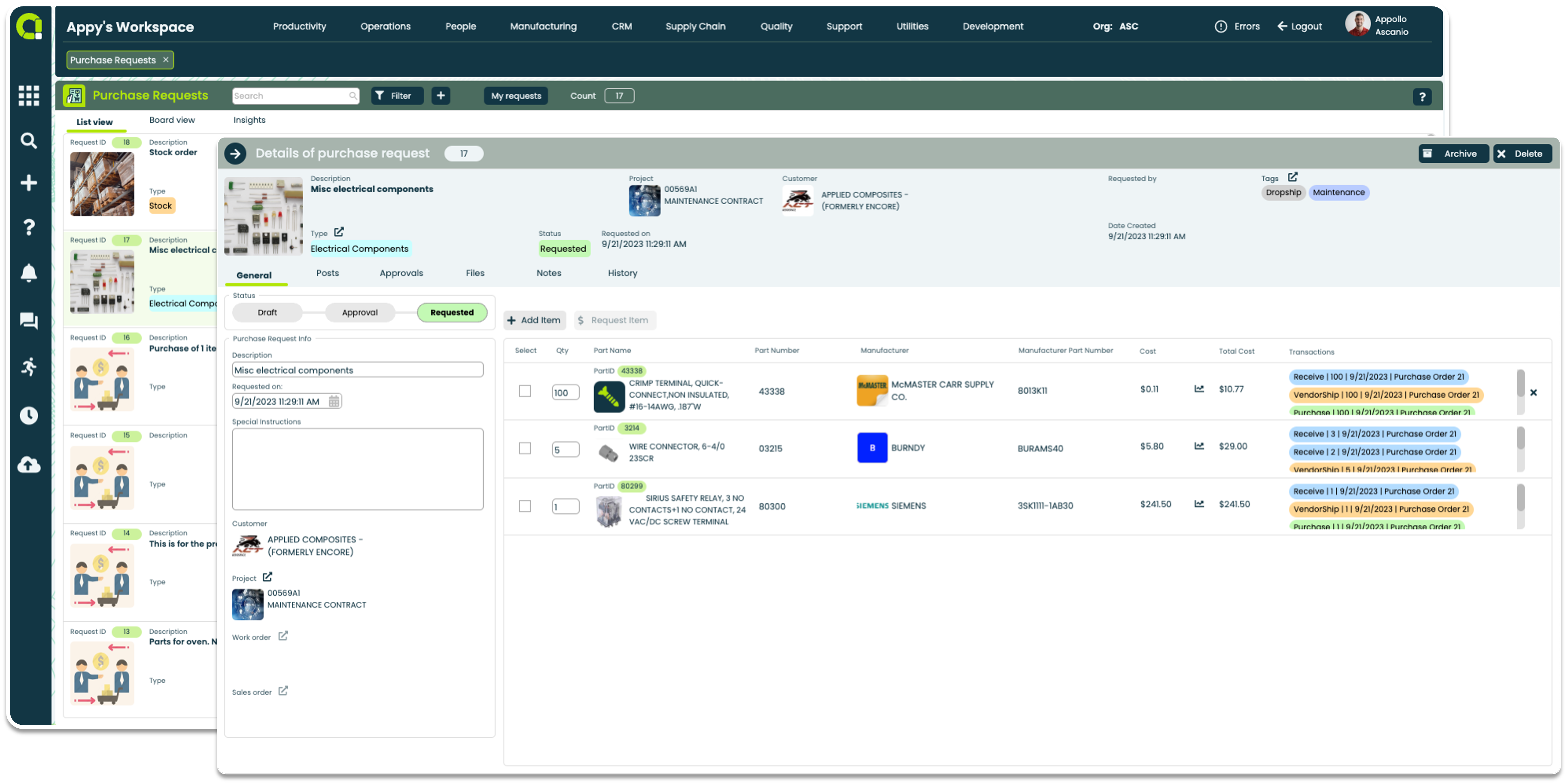1567x784 pixels.
Task: Open the clock history icon in sidebar
Action: (29, 415)
